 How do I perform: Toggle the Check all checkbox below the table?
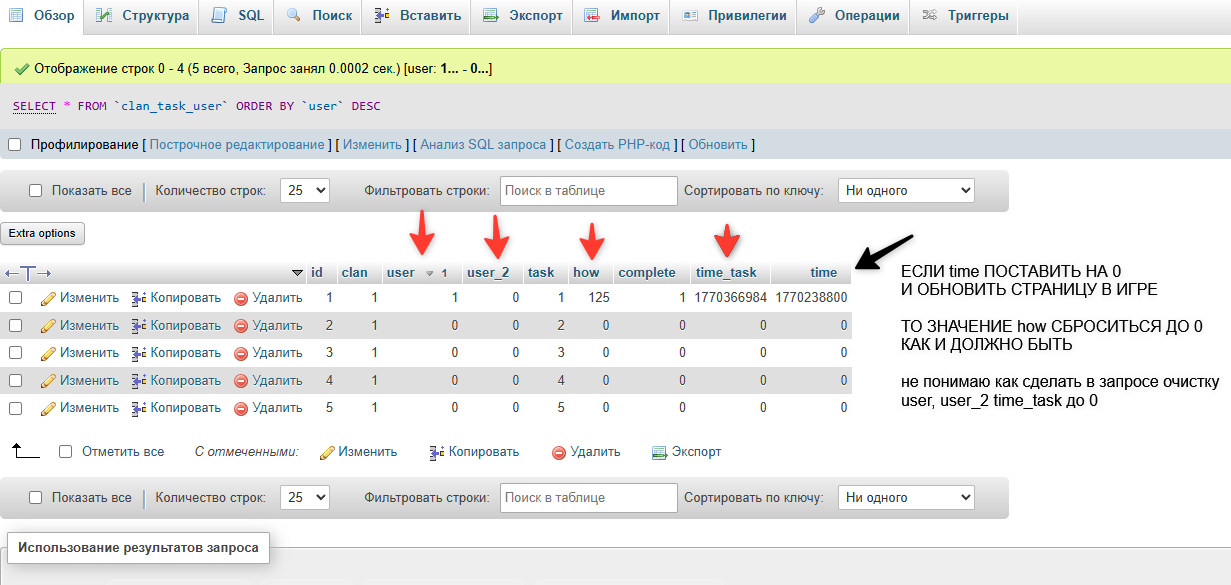(66, 452)
